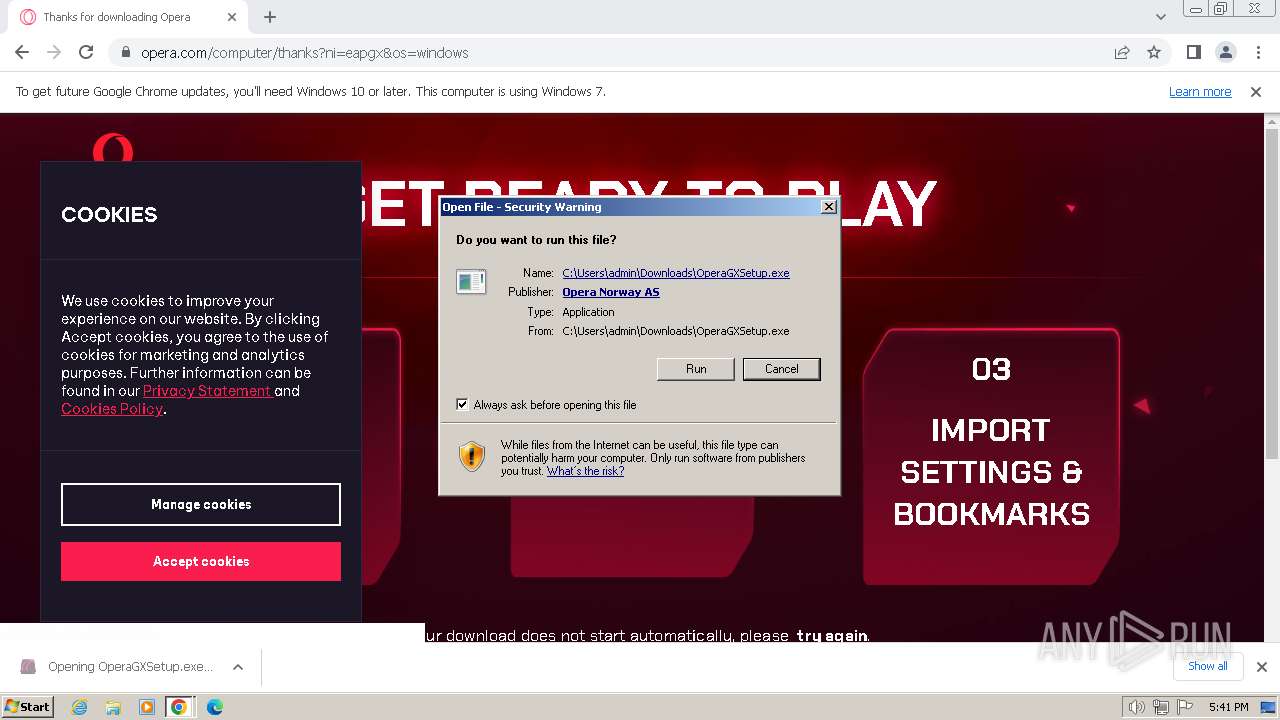Share this page via share icon

[x=1122, y=52]
